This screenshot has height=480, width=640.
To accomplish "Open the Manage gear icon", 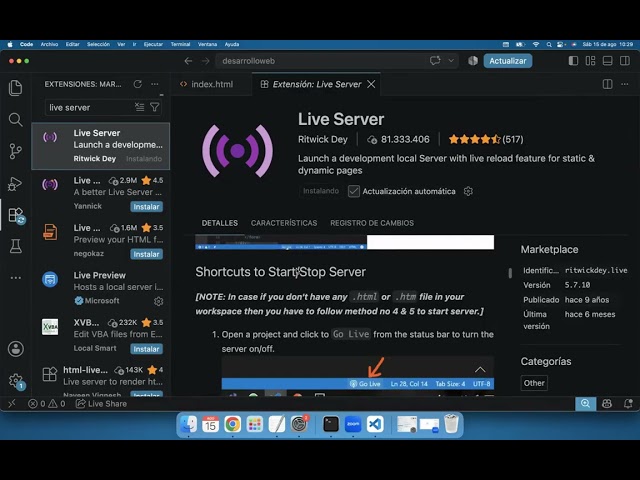I will point(16,381).
